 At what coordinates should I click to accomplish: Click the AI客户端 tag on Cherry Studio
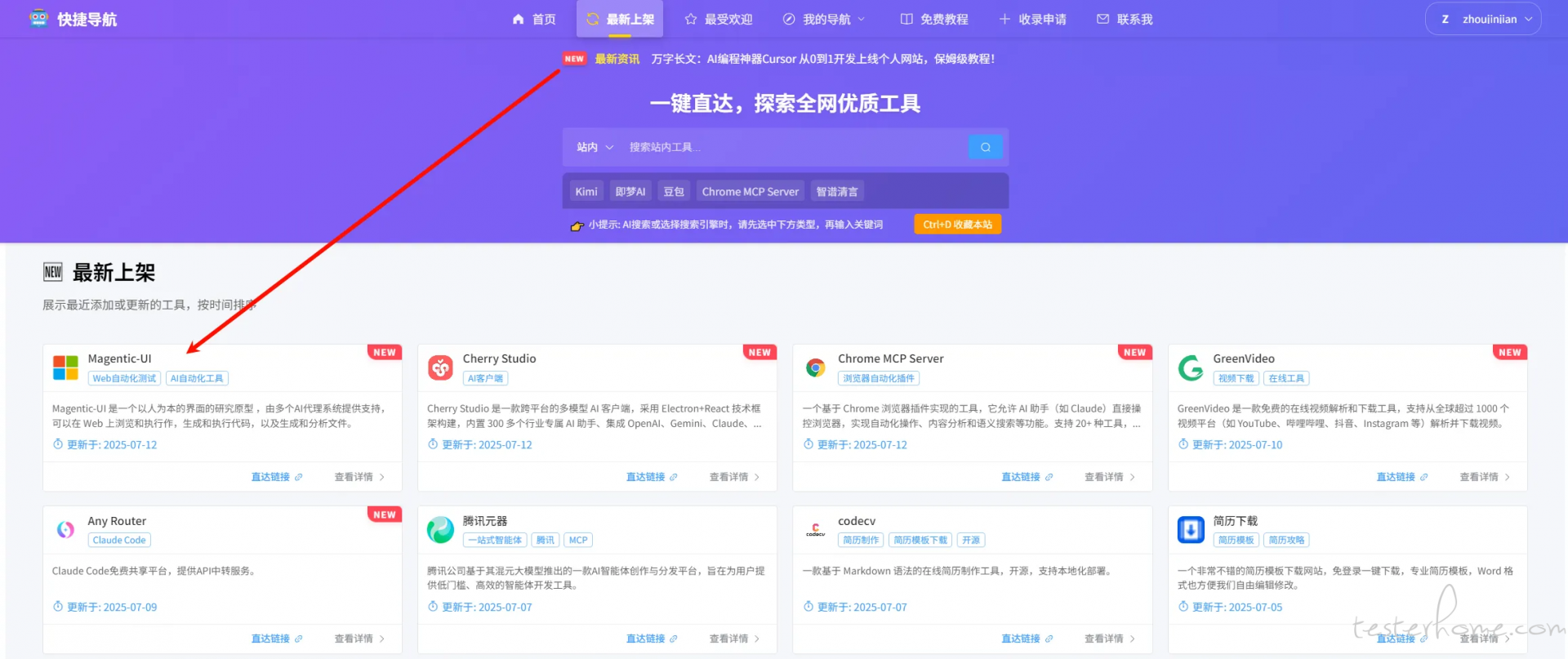(x=485, y=378)
